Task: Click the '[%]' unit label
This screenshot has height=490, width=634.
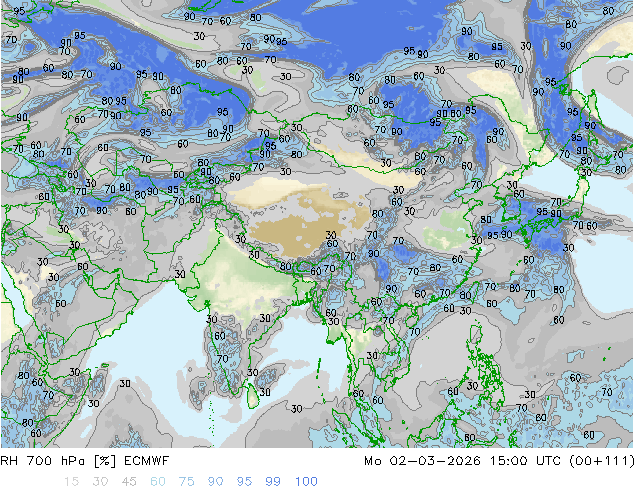Action: [x=105, y=461]
